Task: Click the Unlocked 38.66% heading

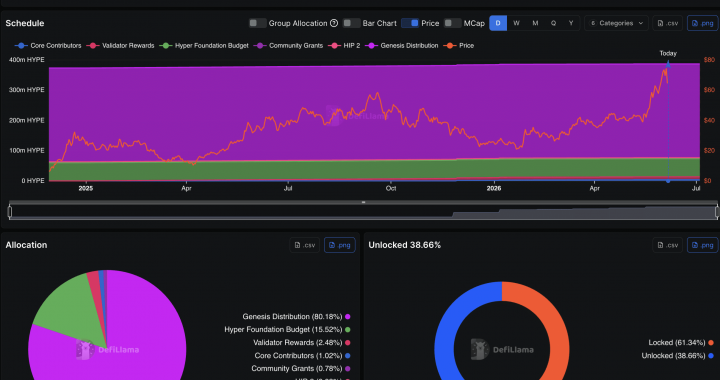Action: click(x=405, y=245)
